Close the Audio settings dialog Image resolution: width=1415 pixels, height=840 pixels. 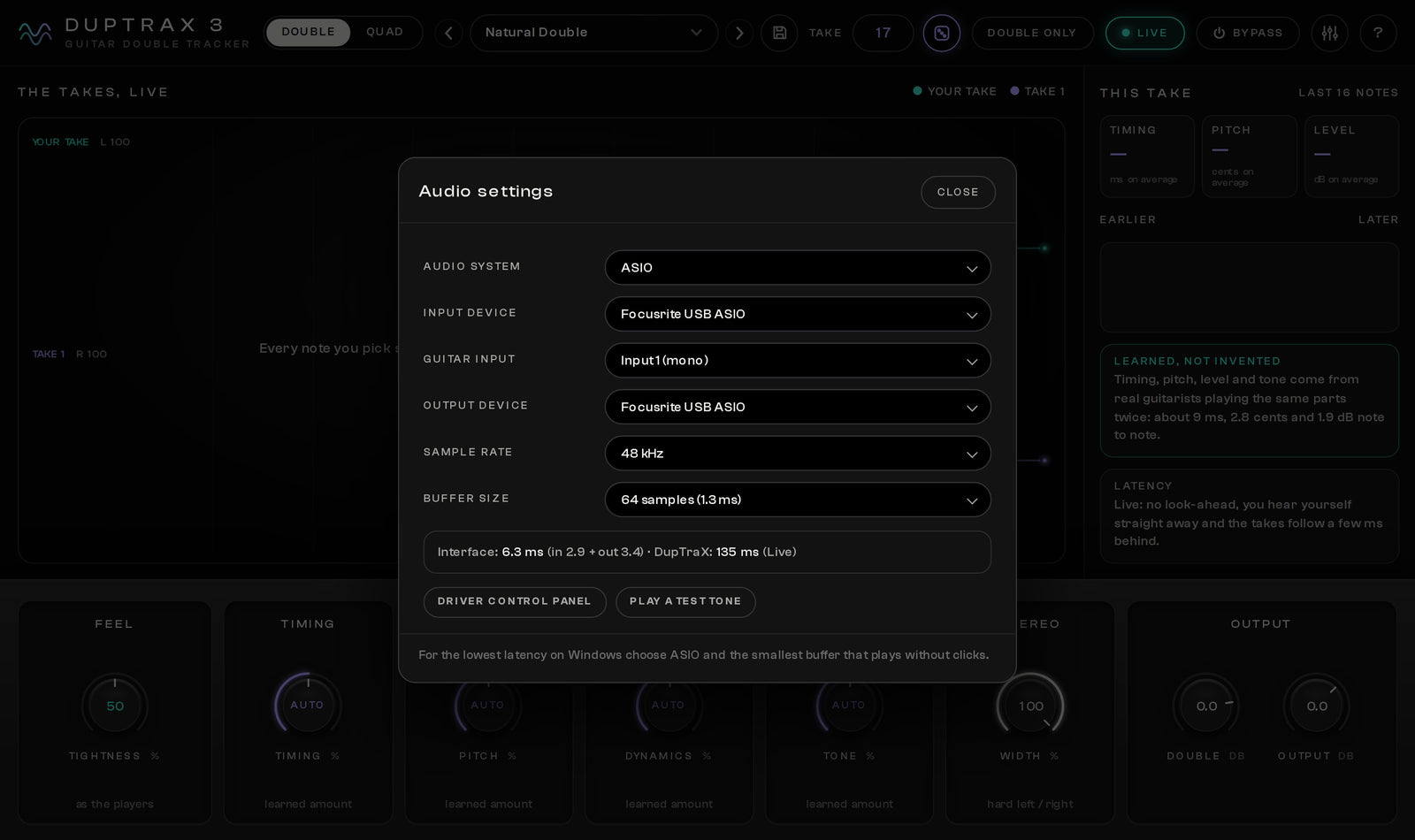pos(958,192)
